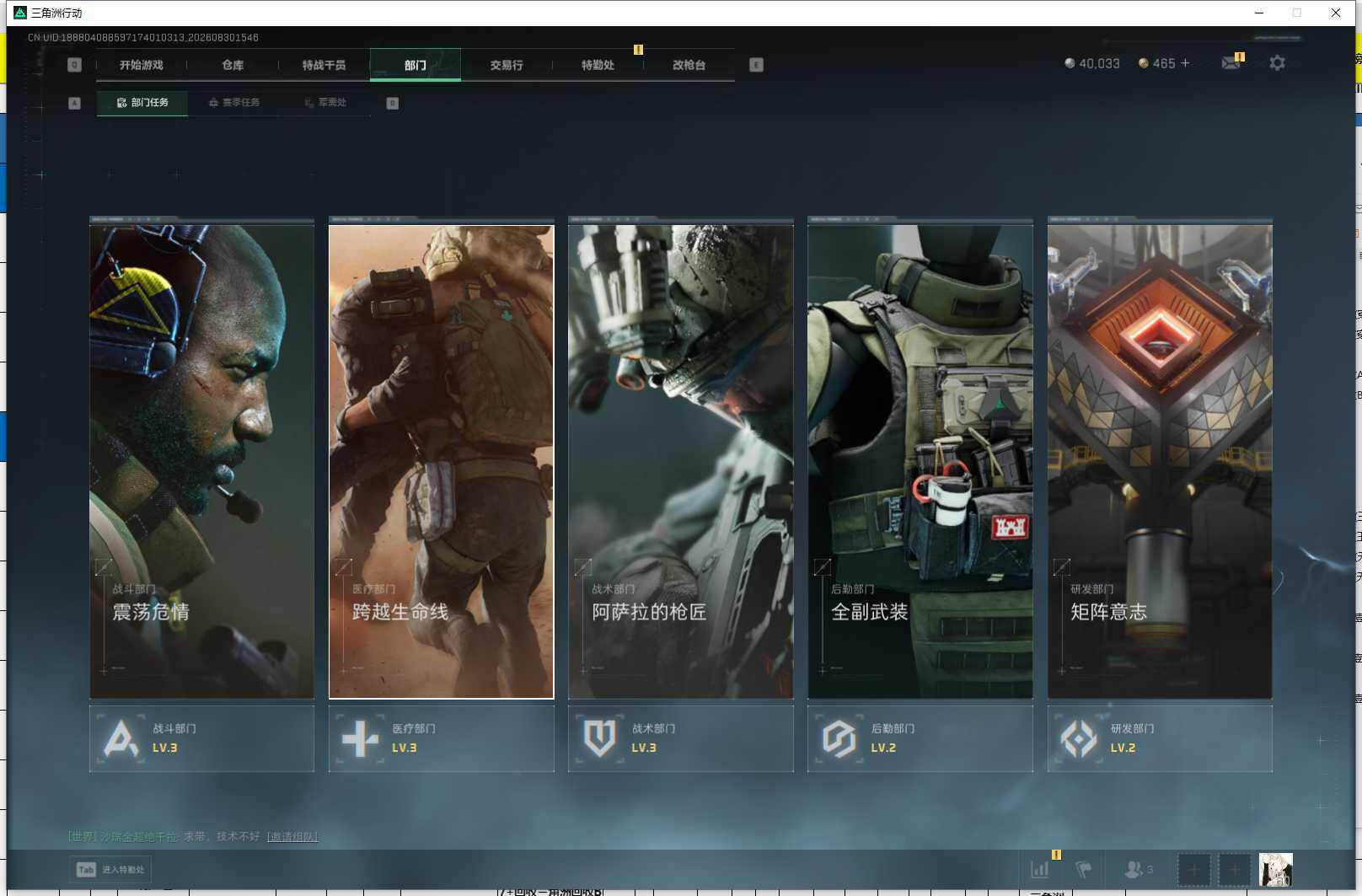Click the 邀请组队 link in chat

coord(292,837)
